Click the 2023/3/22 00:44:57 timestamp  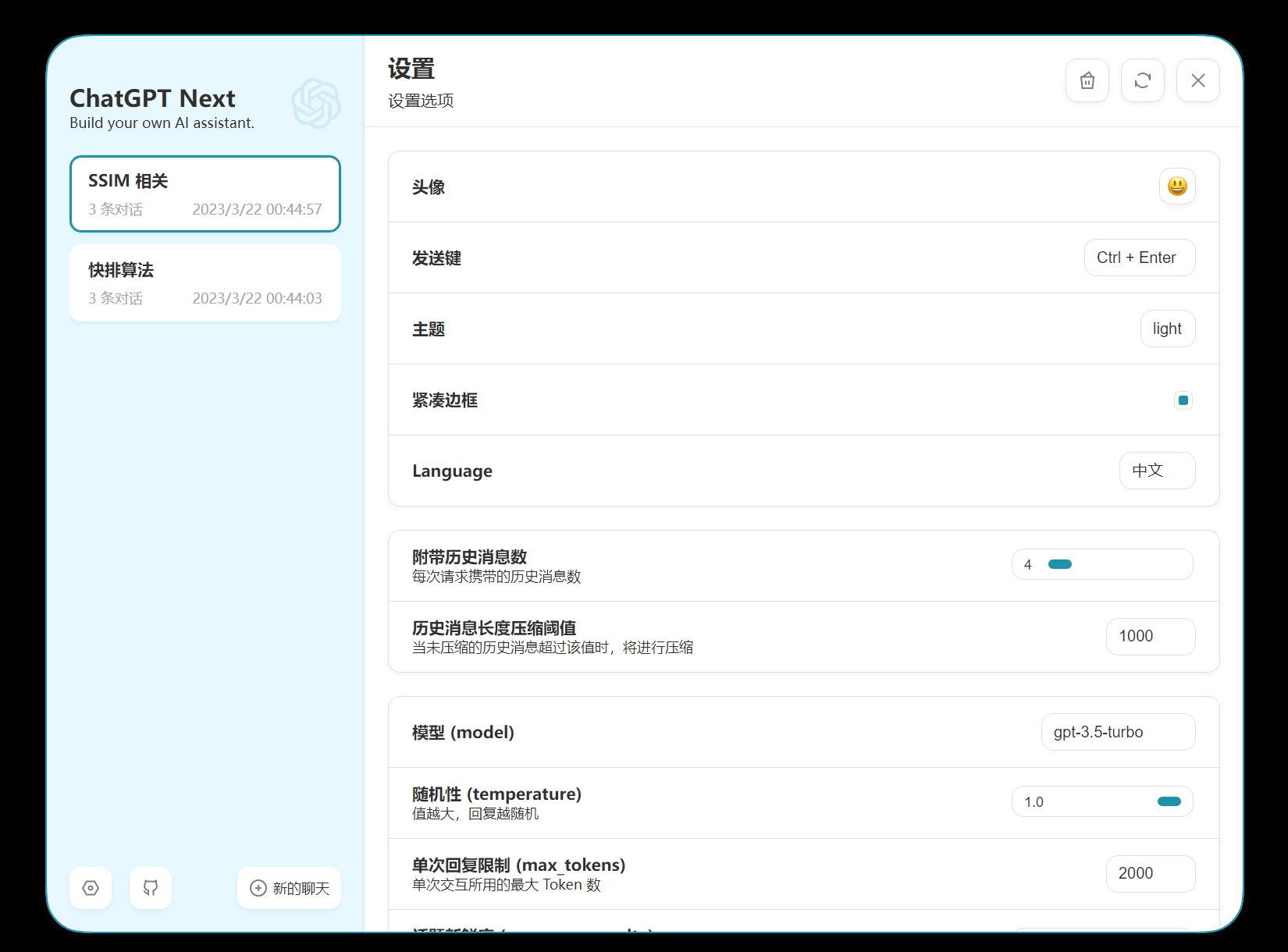coord(257,209)
